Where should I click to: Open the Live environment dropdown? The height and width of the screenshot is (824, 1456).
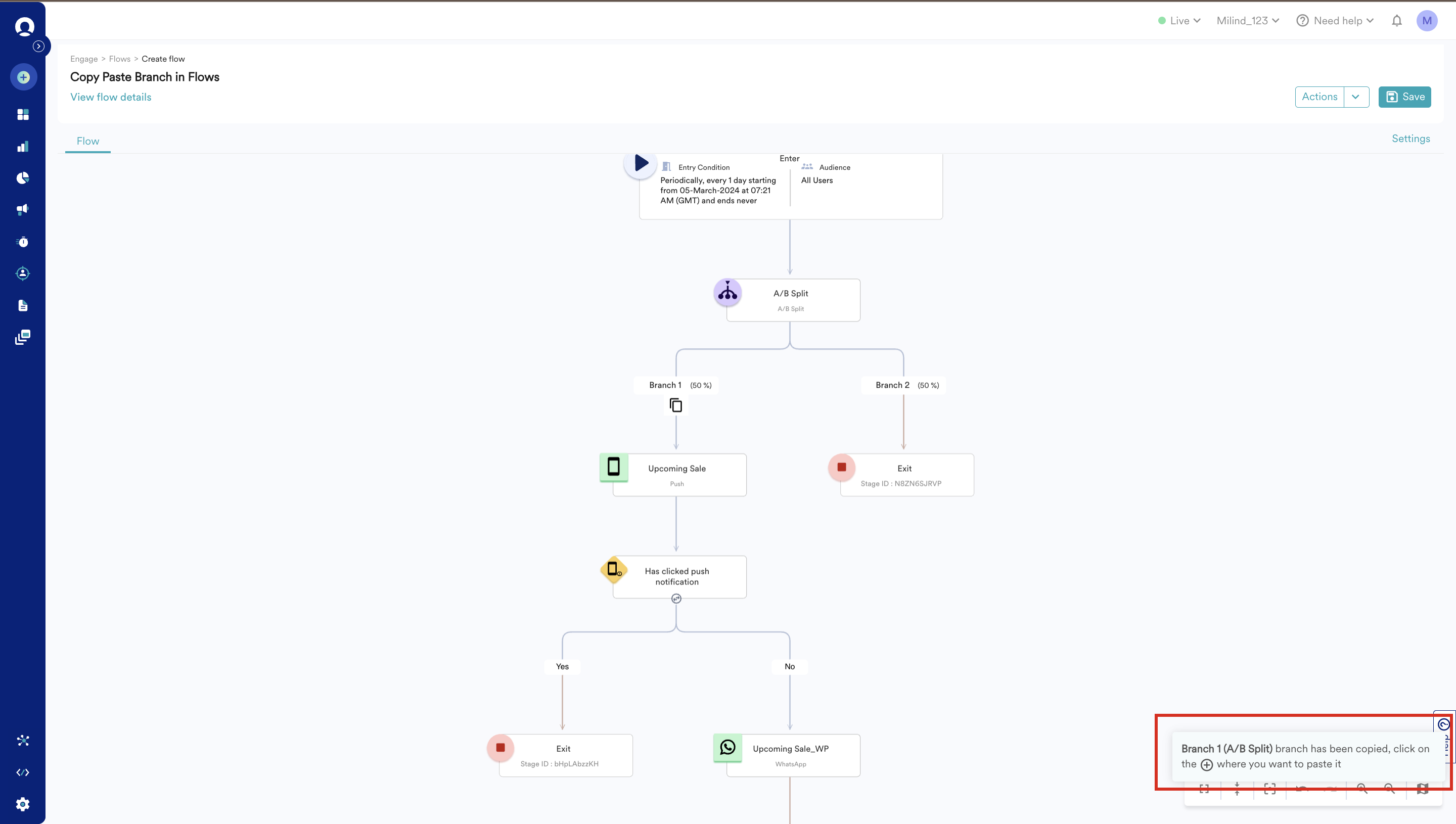click(1179, 21)
